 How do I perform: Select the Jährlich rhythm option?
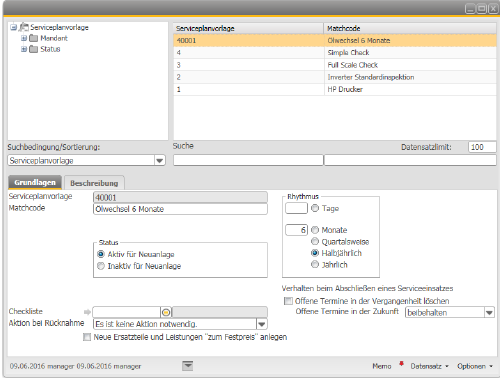315,265
